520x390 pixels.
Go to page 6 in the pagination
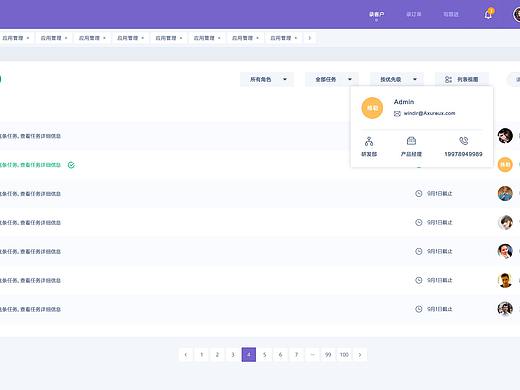(x=280, y=355)
